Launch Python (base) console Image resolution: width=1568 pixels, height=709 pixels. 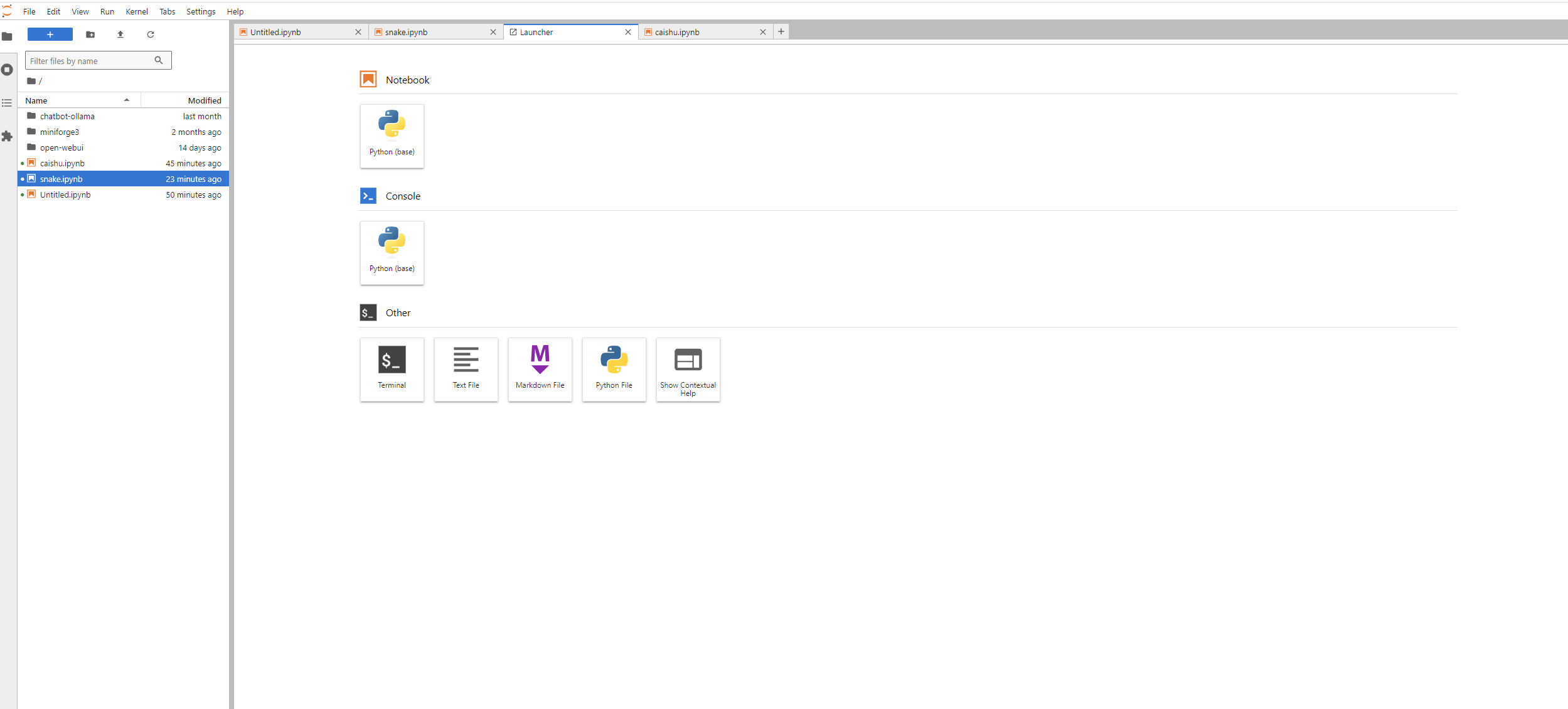392,252
